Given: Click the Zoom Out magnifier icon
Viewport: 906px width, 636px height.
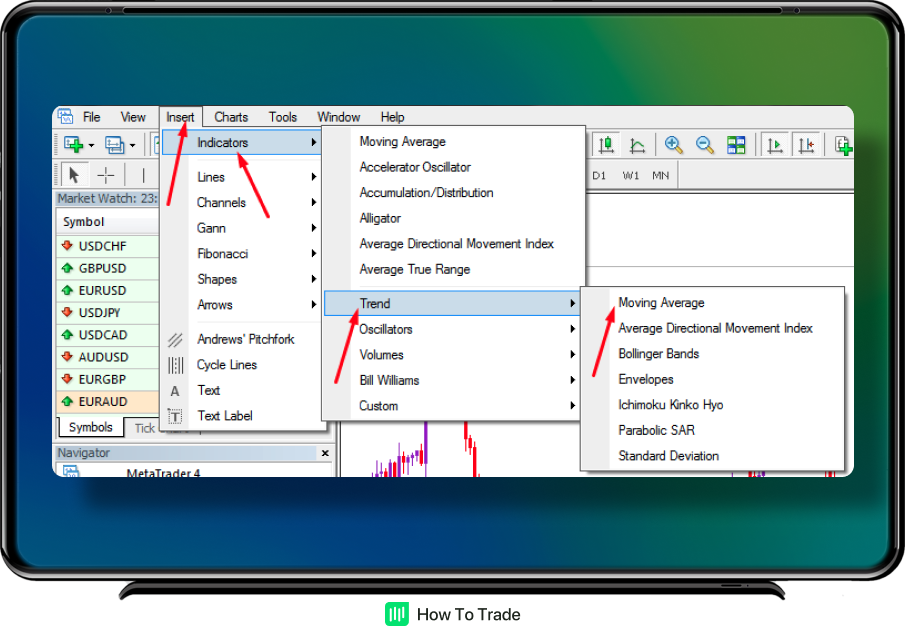Looking at the screenshot, I should click(705, 146).
